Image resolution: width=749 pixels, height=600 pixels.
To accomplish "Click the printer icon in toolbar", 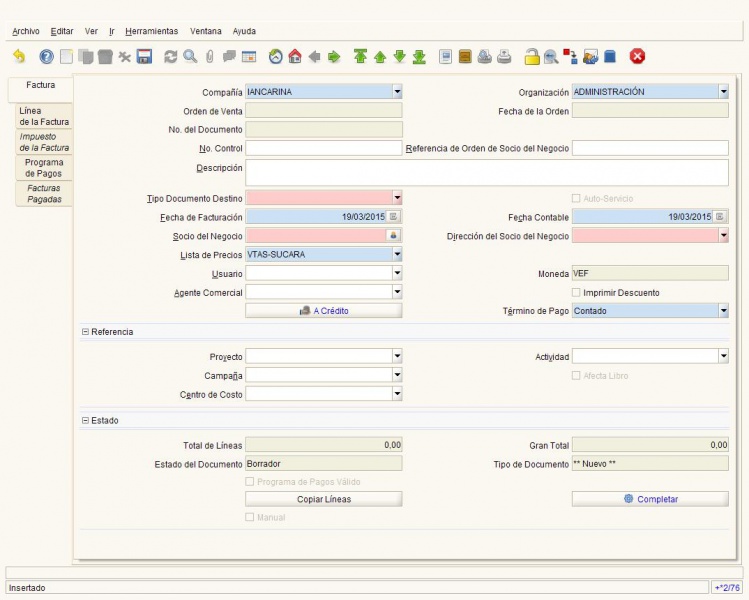I will pyautogui.click(x=505, y=57).
